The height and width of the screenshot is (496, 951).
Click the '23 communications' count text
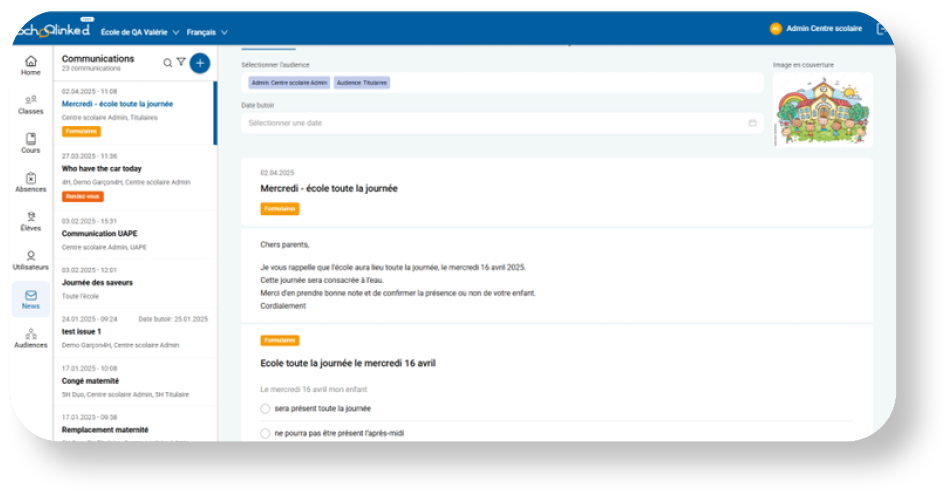[91, 69]
